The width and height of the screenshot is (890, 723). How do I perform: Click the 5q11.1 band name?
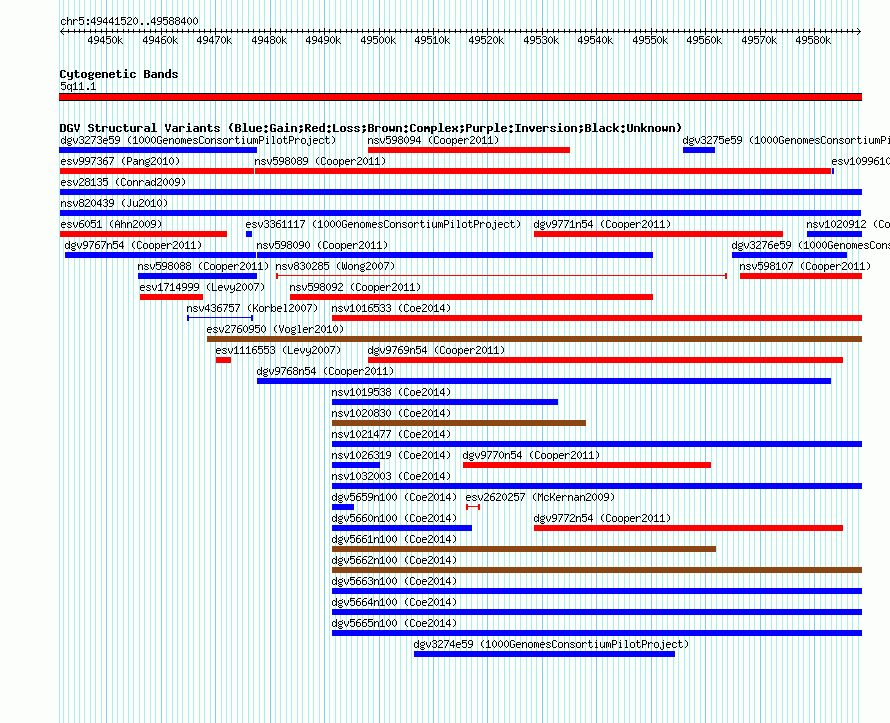point(78,86)
